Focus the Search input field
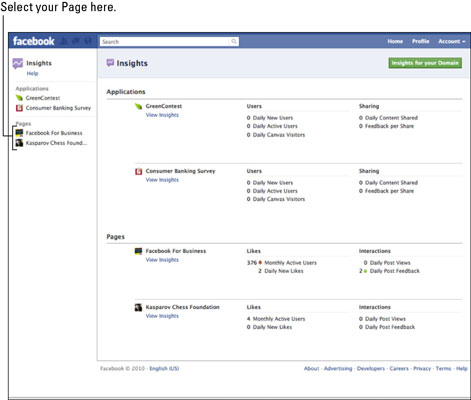 pos(169,41)
